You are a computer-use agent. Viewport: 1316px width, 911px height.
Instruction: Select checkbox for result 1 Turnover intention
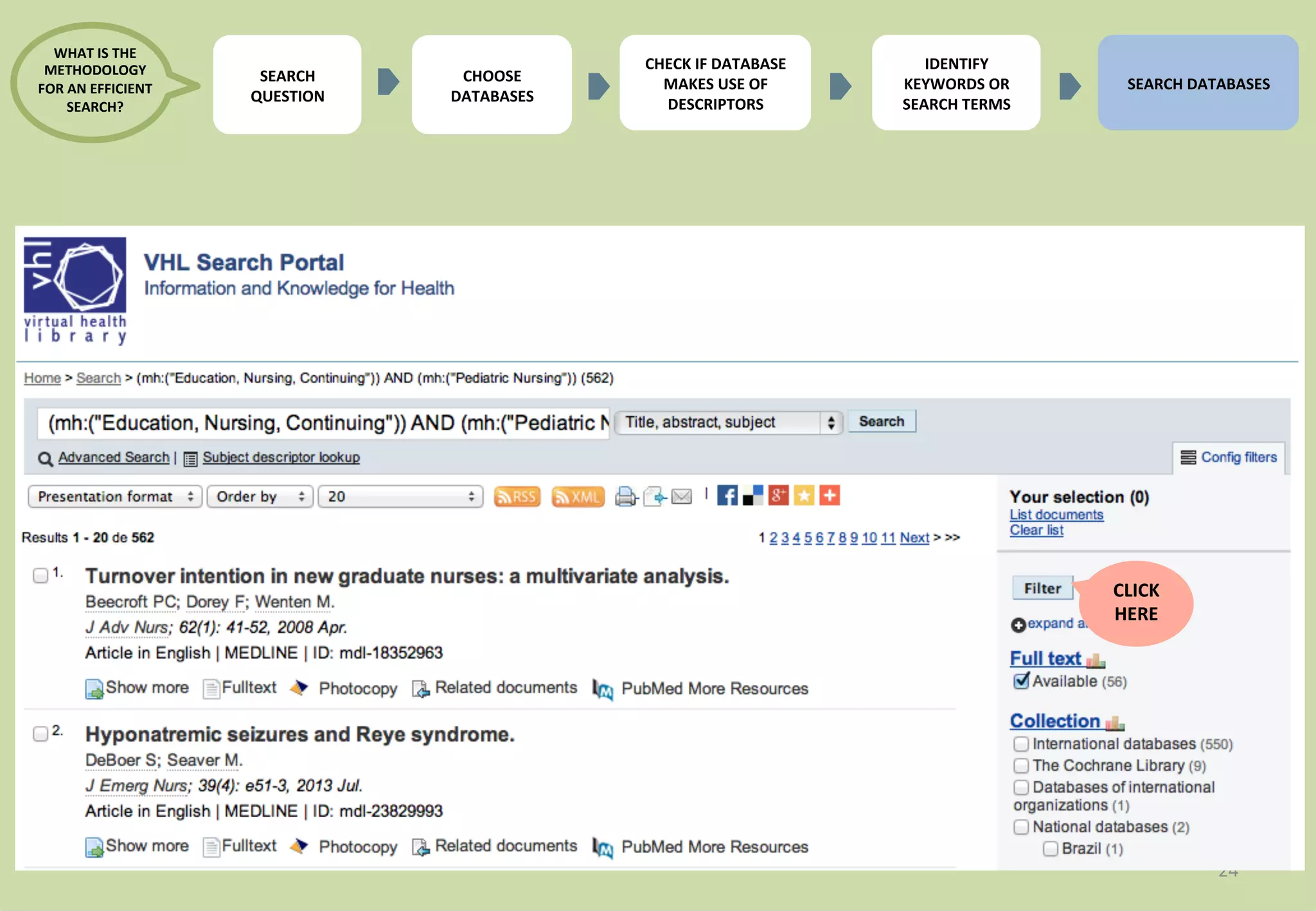40,576
